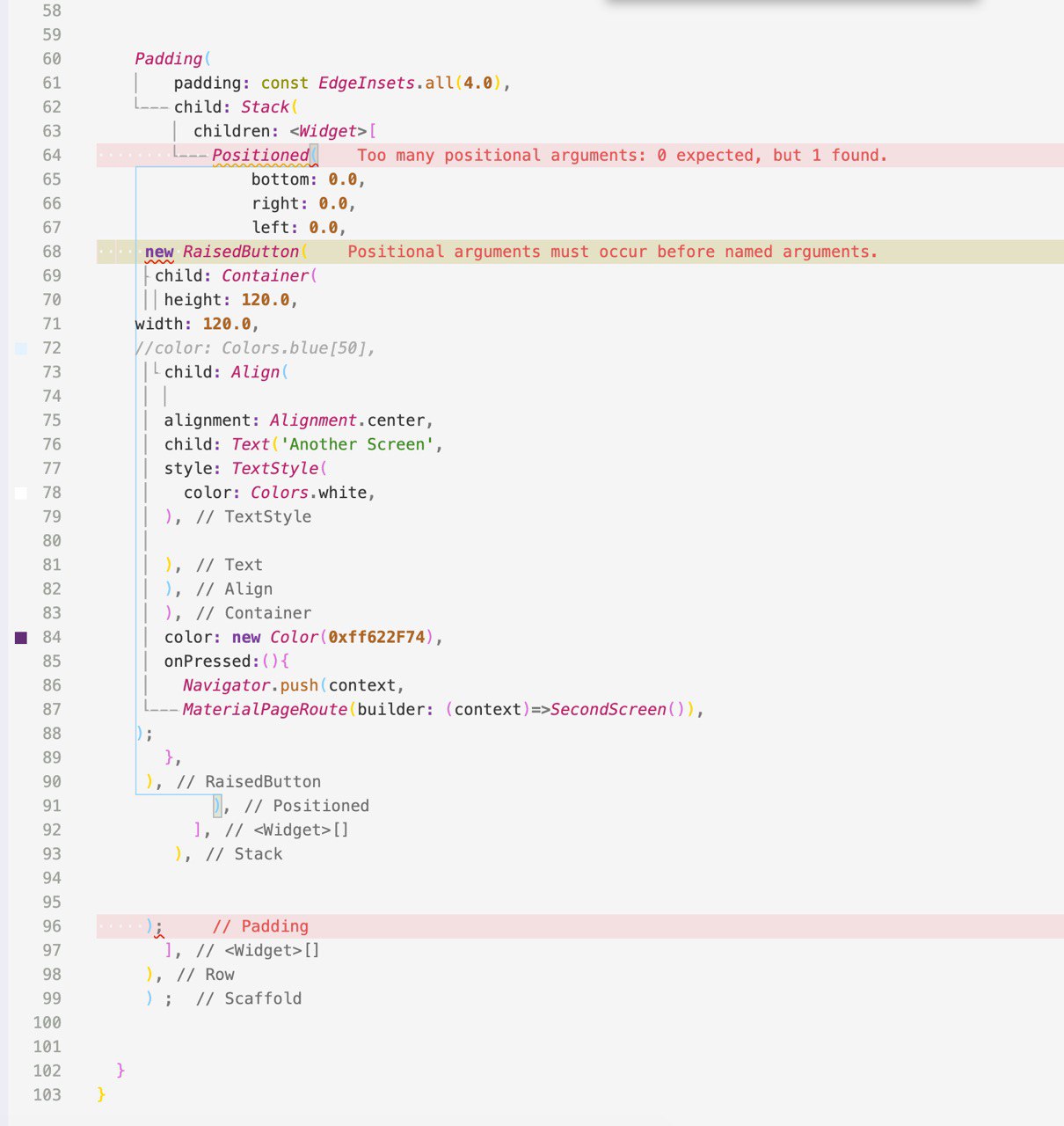The image size is (1064, 1126).
Task: Click the Padding widget name on line 60
Action: click(x=169, y=59)
